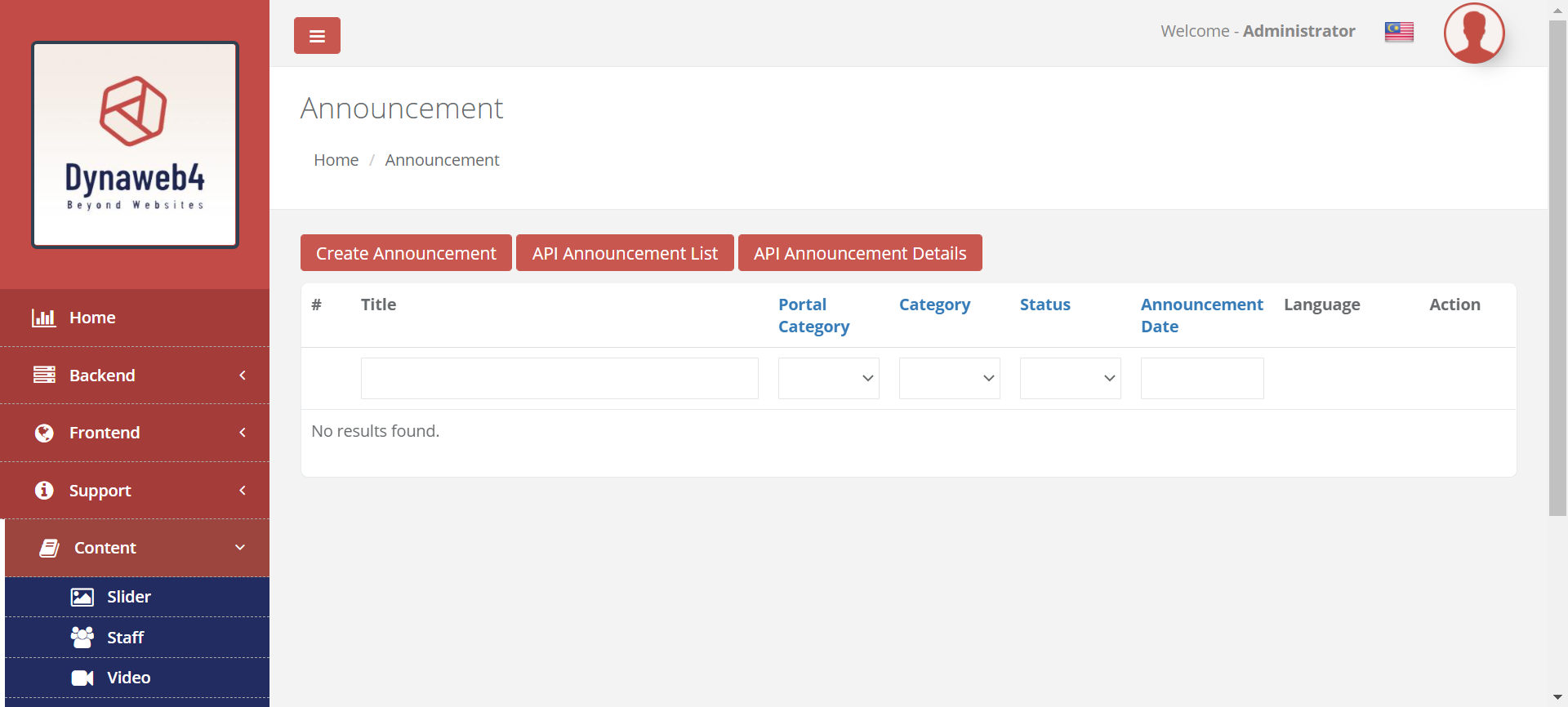Toggle the hamburger sidebar menu button
The height and width of the screenshot is (707, 1568).
coord(317,36)
